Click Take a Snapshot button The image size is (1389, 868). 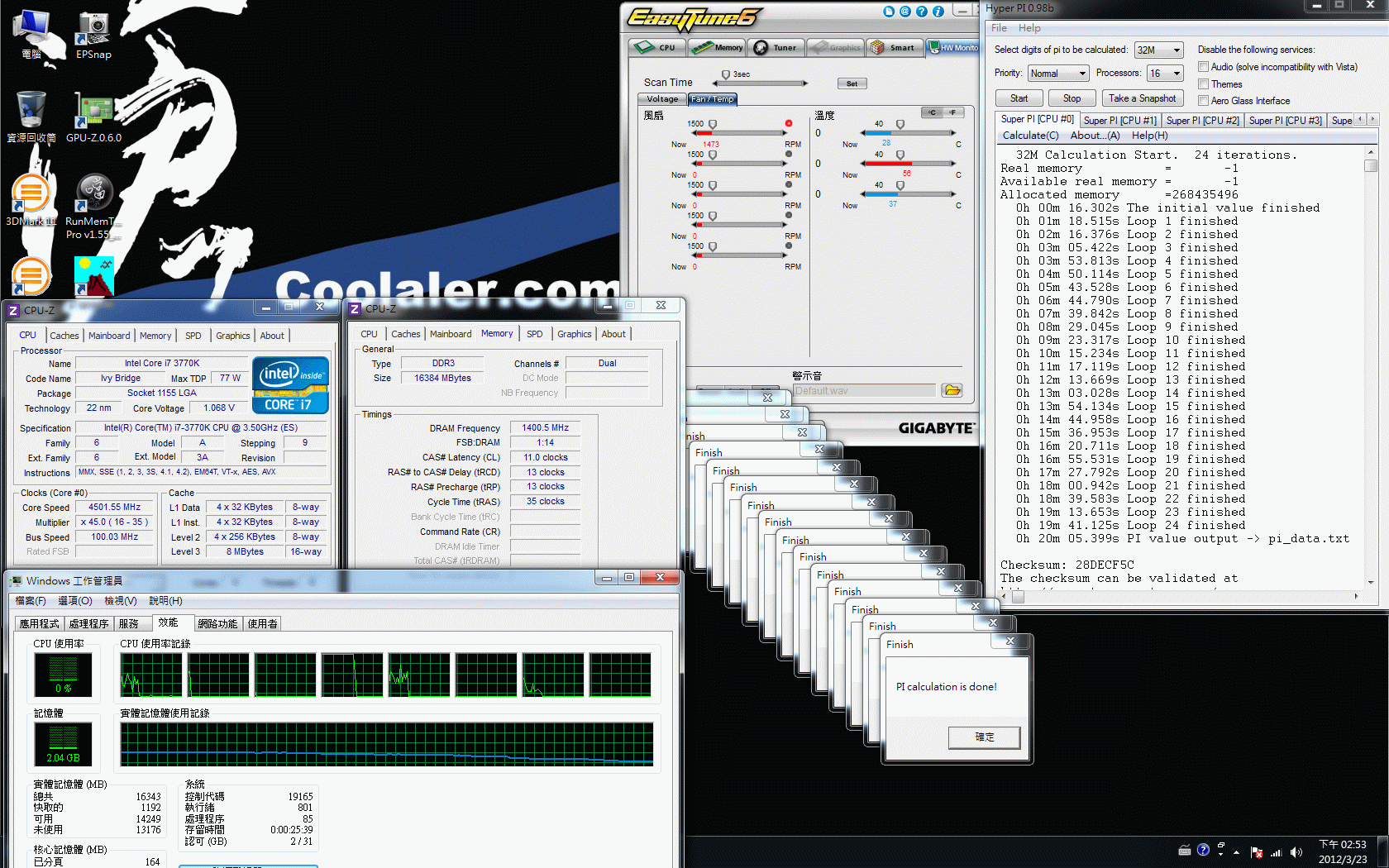click(1142, 98)
